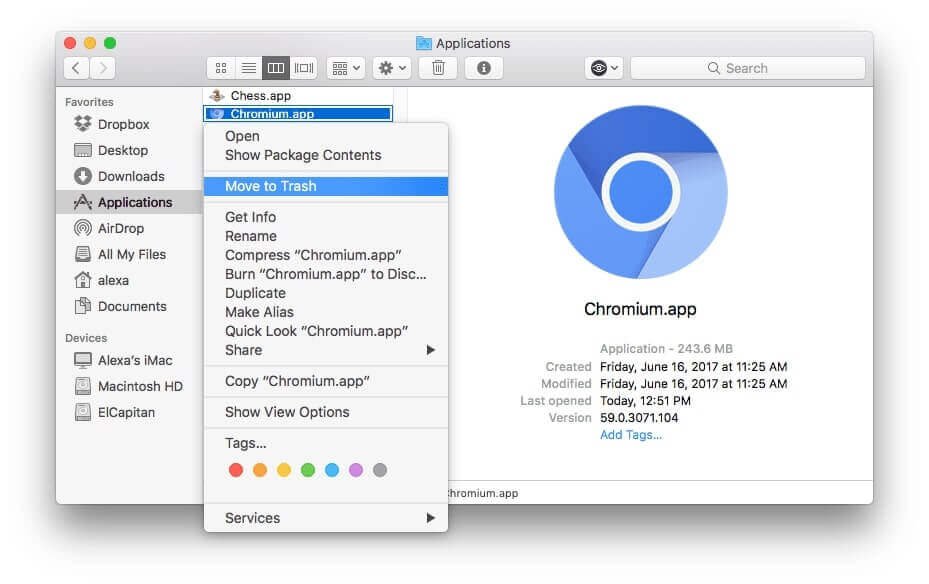The image size is (929, 584).
Task: Select Chess.app in the file list
Action: pos(298,96)
